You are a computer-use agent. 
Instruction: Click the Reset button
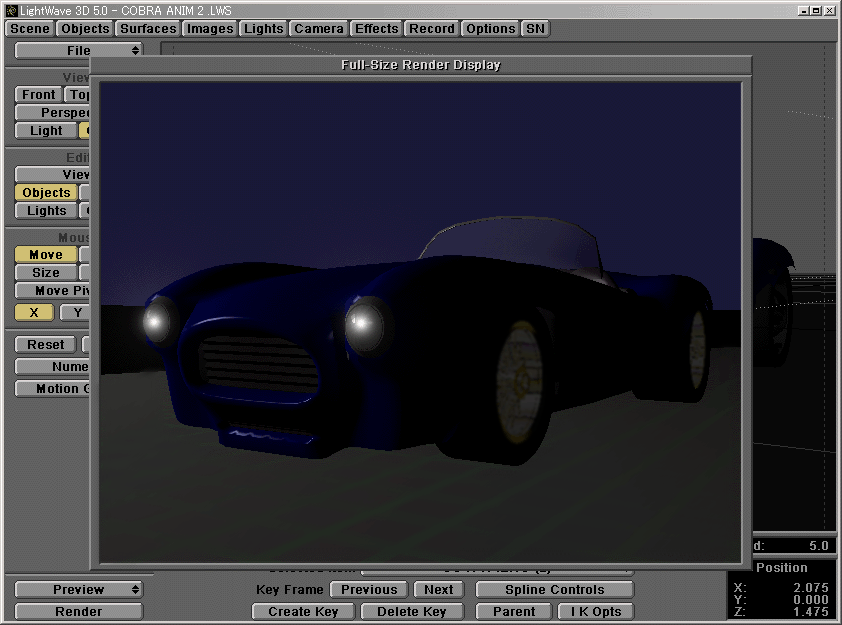pyautogui.click(x=44, y=344)
